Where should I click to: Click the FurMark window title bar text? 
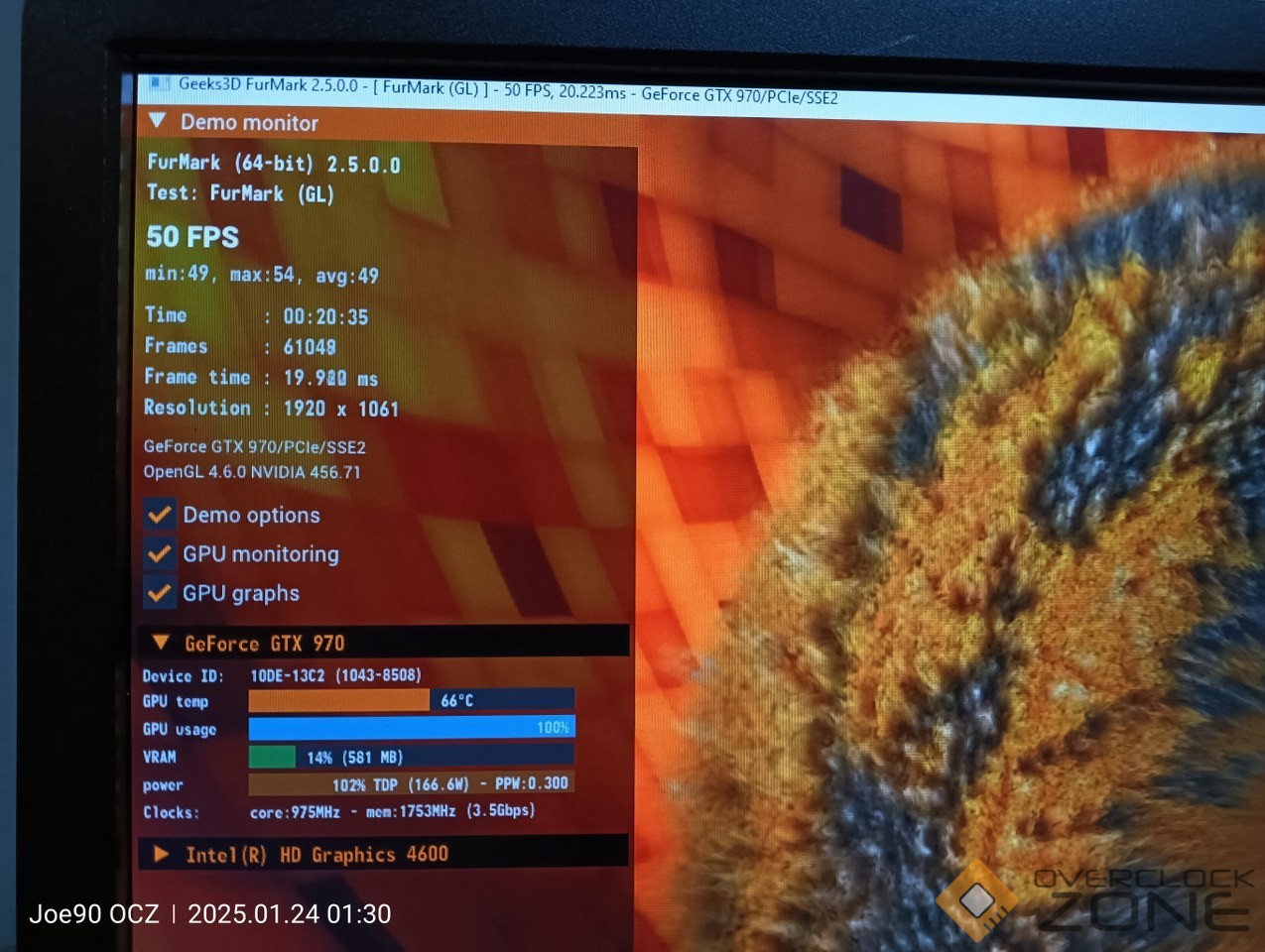(x=506, y=90)
